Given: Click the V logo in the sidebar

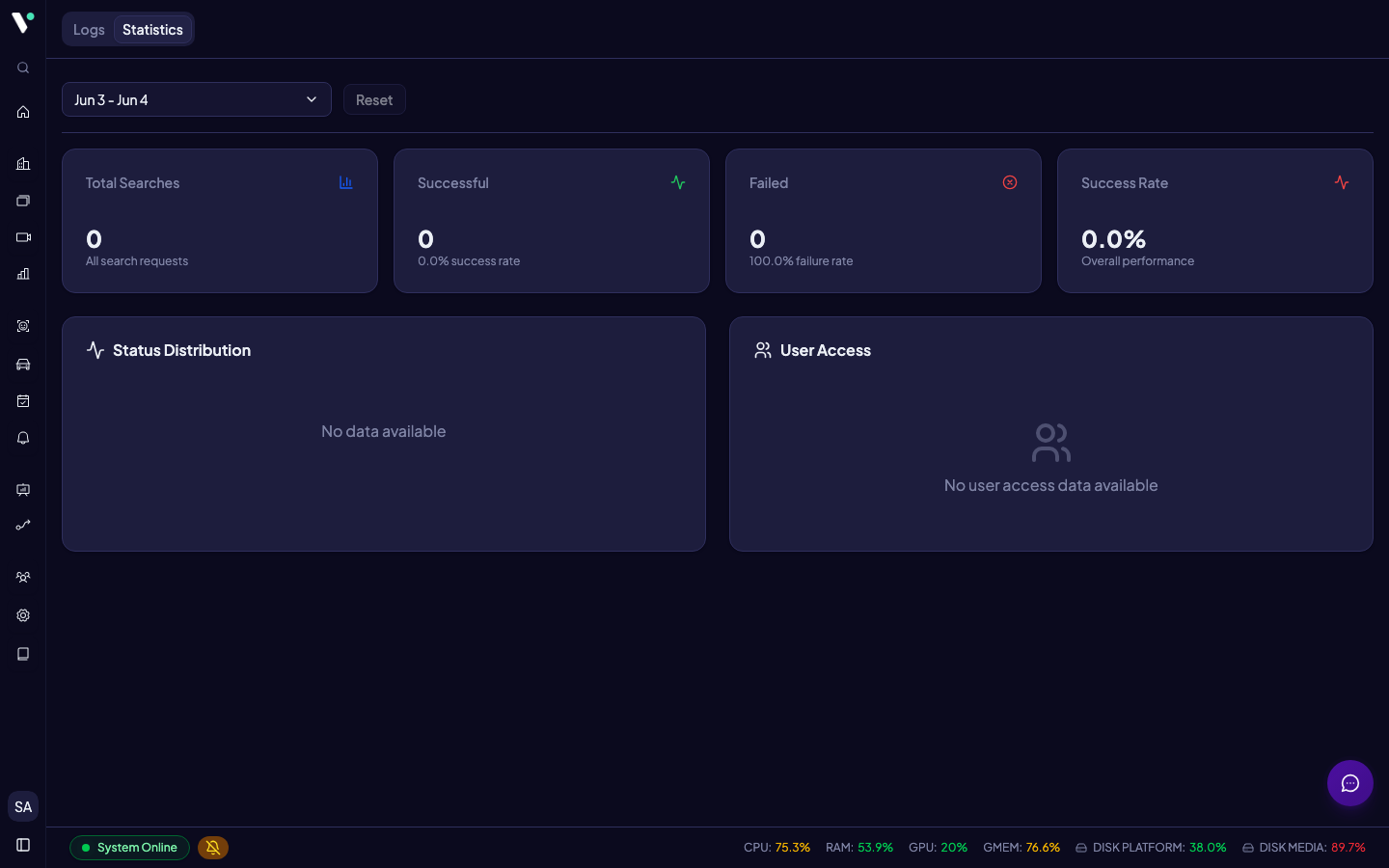Looking at the screenshot, I should 23,22.
